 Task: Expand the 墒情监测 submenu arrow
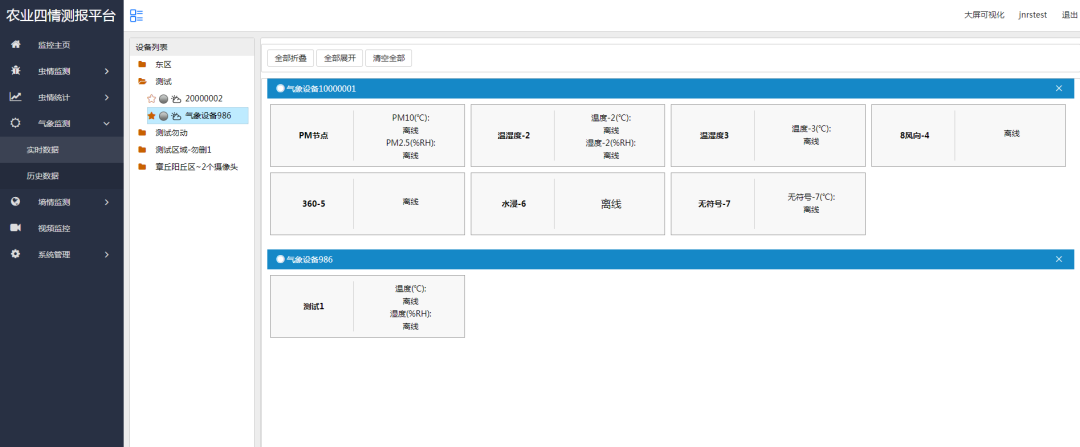pos(107,202)
